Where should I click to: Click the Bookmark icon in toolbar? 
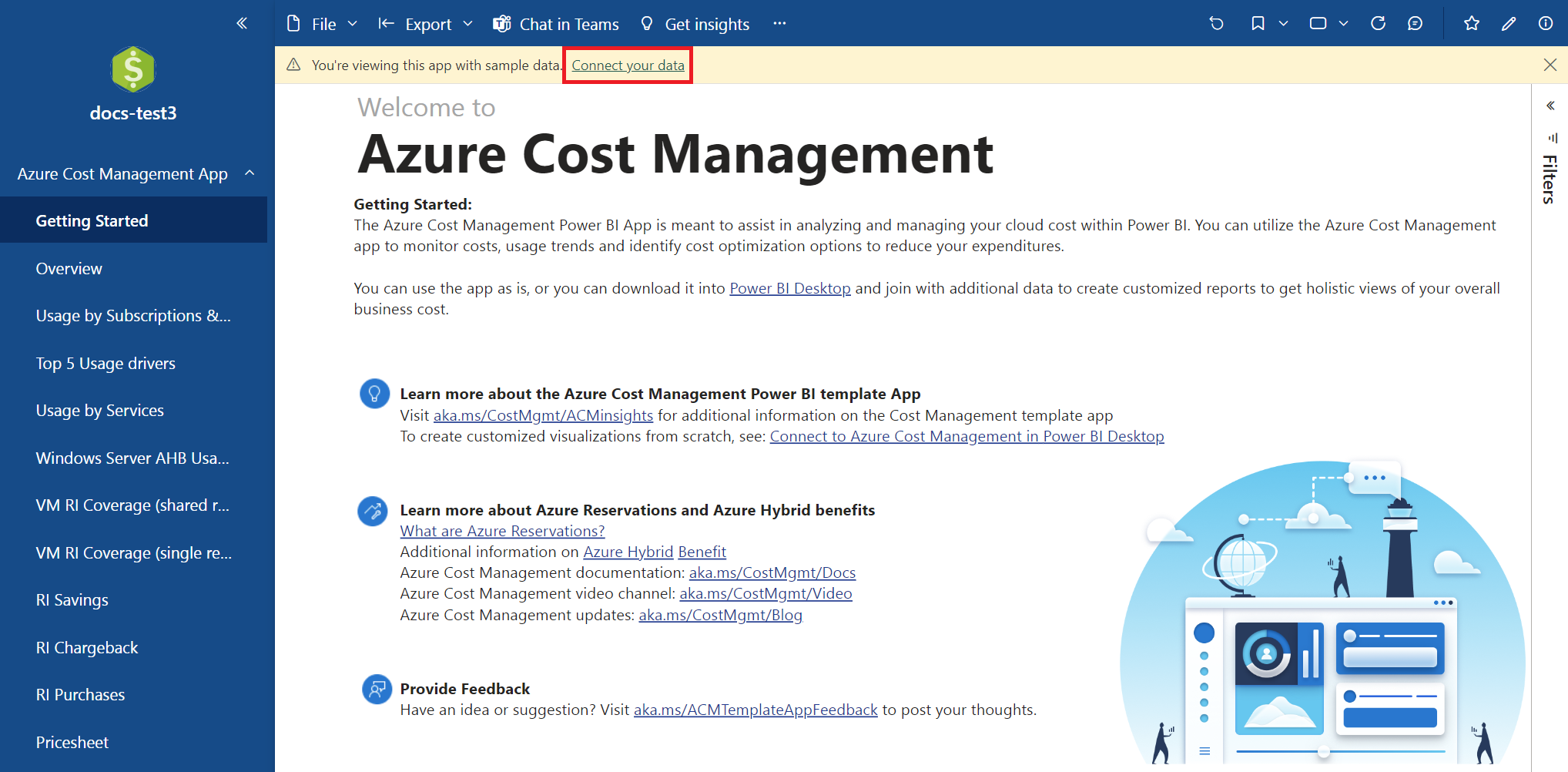point(1258,24)
